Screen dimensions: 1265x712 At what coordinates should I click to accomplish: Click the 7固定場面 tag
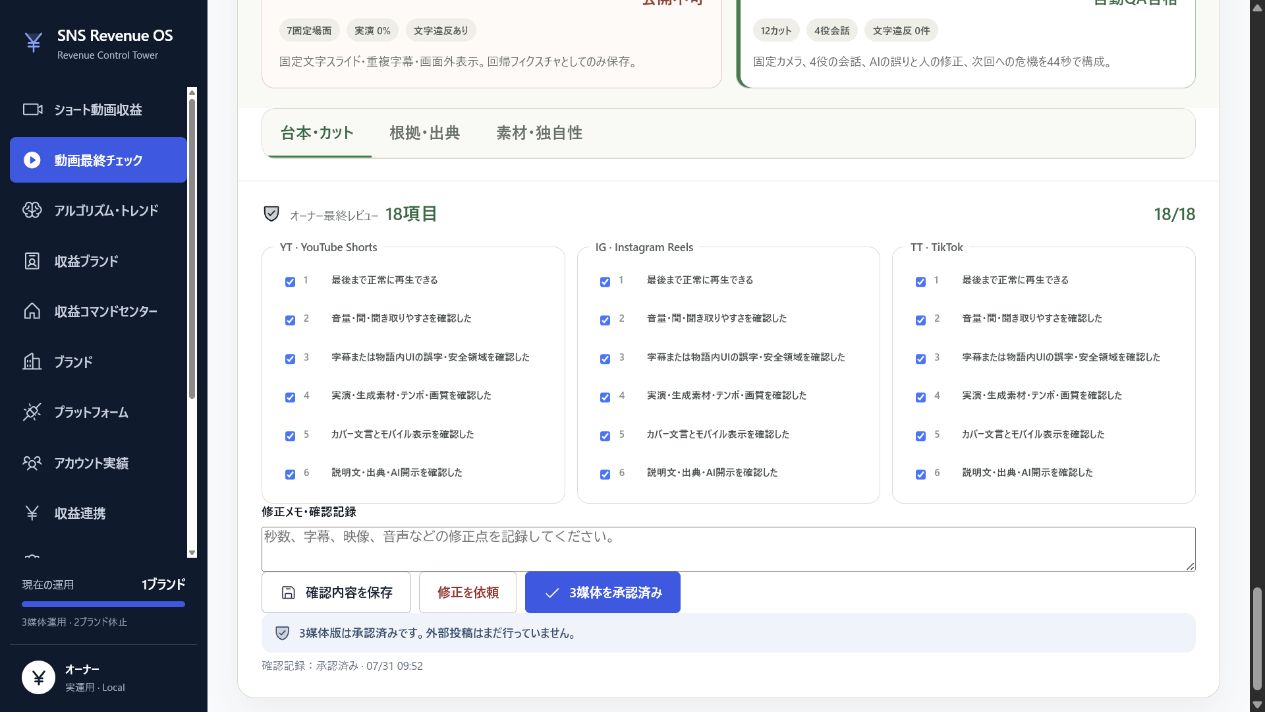[309, 30]
